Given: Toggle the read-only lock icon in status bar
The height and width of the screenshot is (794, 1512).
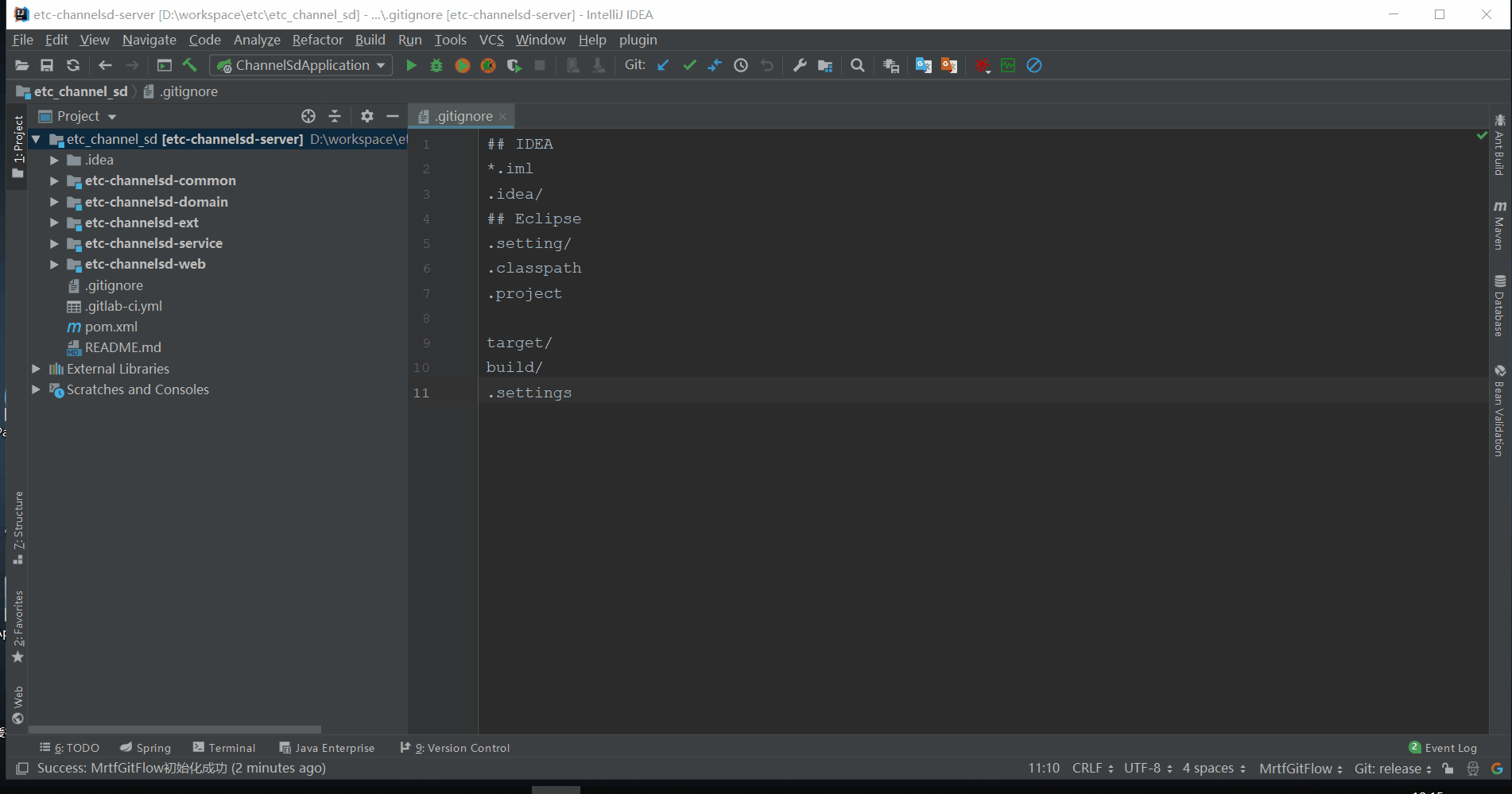Looking at the screenshot, I should pos(1448,769).
